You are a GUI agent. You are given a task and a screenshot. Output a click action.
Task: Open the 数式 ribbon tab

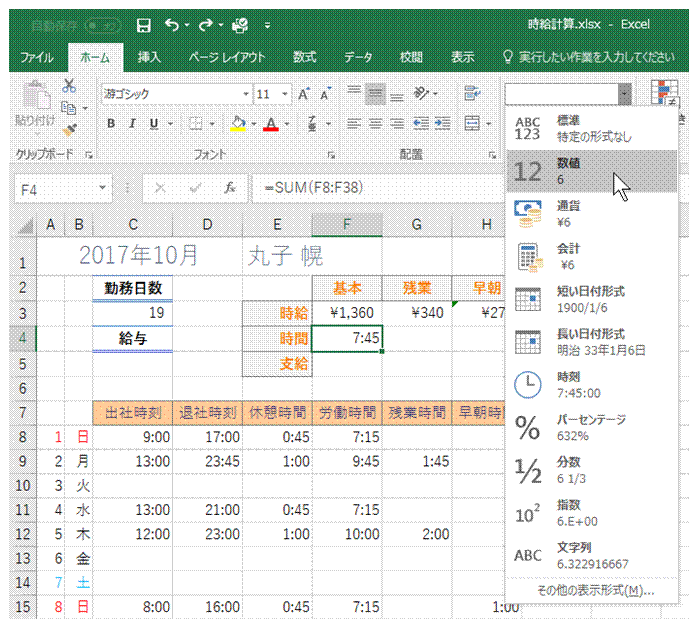point(304,57)
